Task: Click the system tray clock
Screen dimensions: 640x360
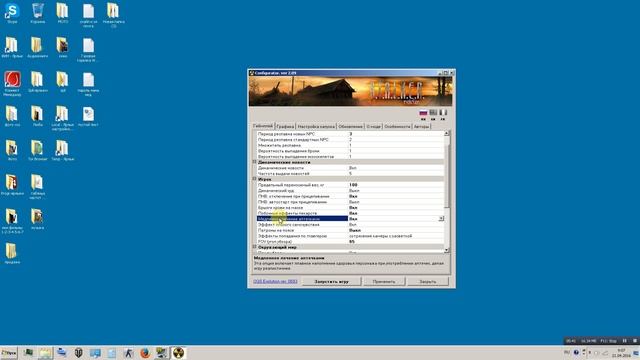Action: click(621, 353)
